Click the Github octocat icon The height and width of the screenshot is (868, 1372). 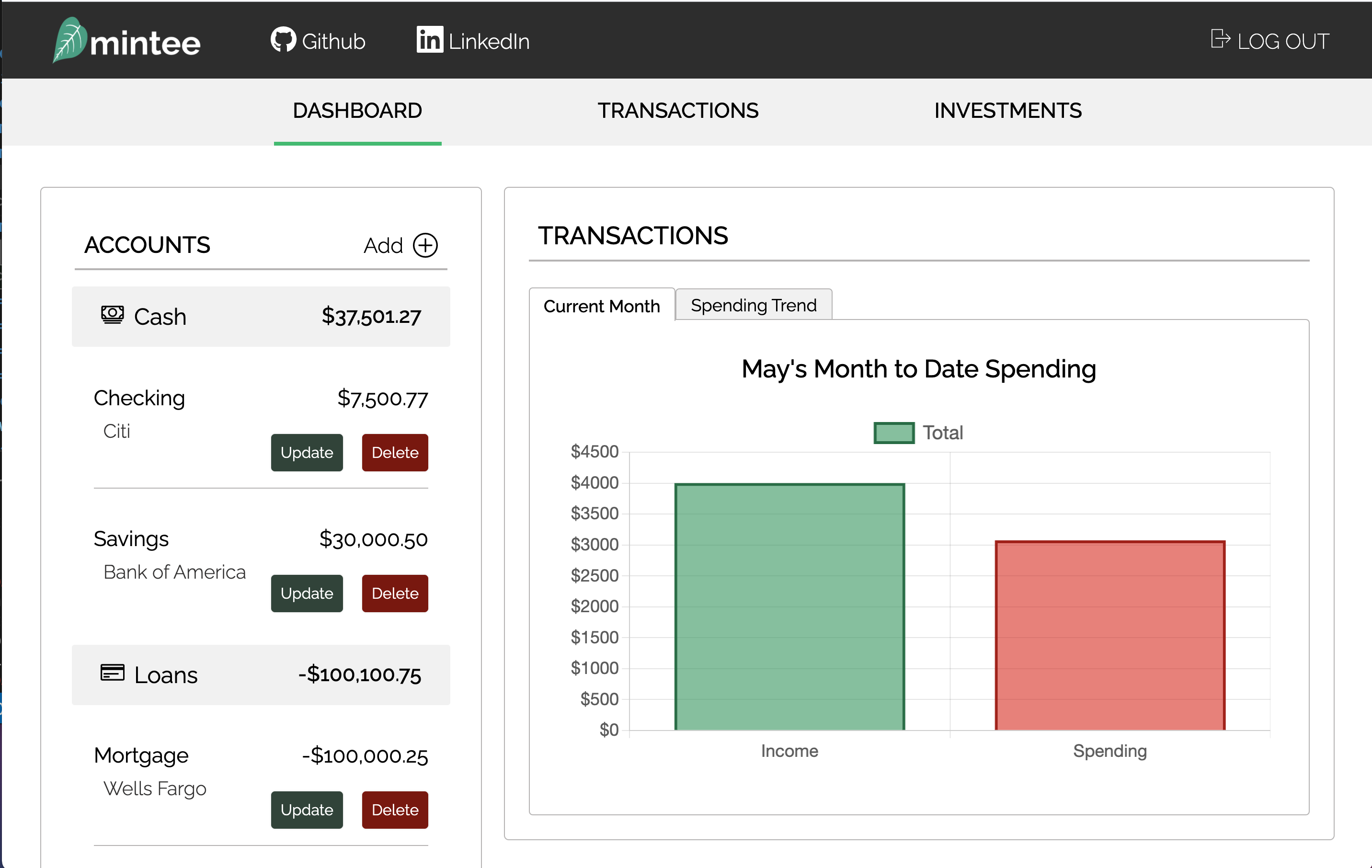click(283, 40)
